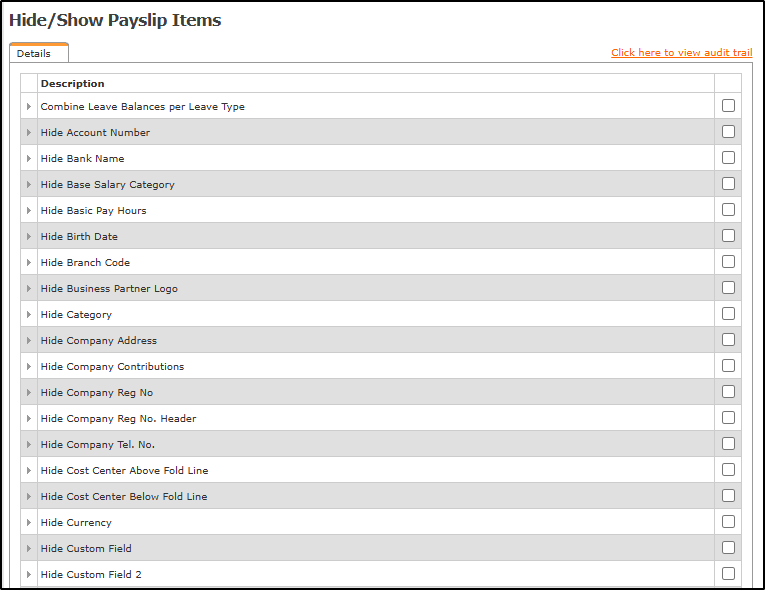Expand the Hide Company Address row

29,341
